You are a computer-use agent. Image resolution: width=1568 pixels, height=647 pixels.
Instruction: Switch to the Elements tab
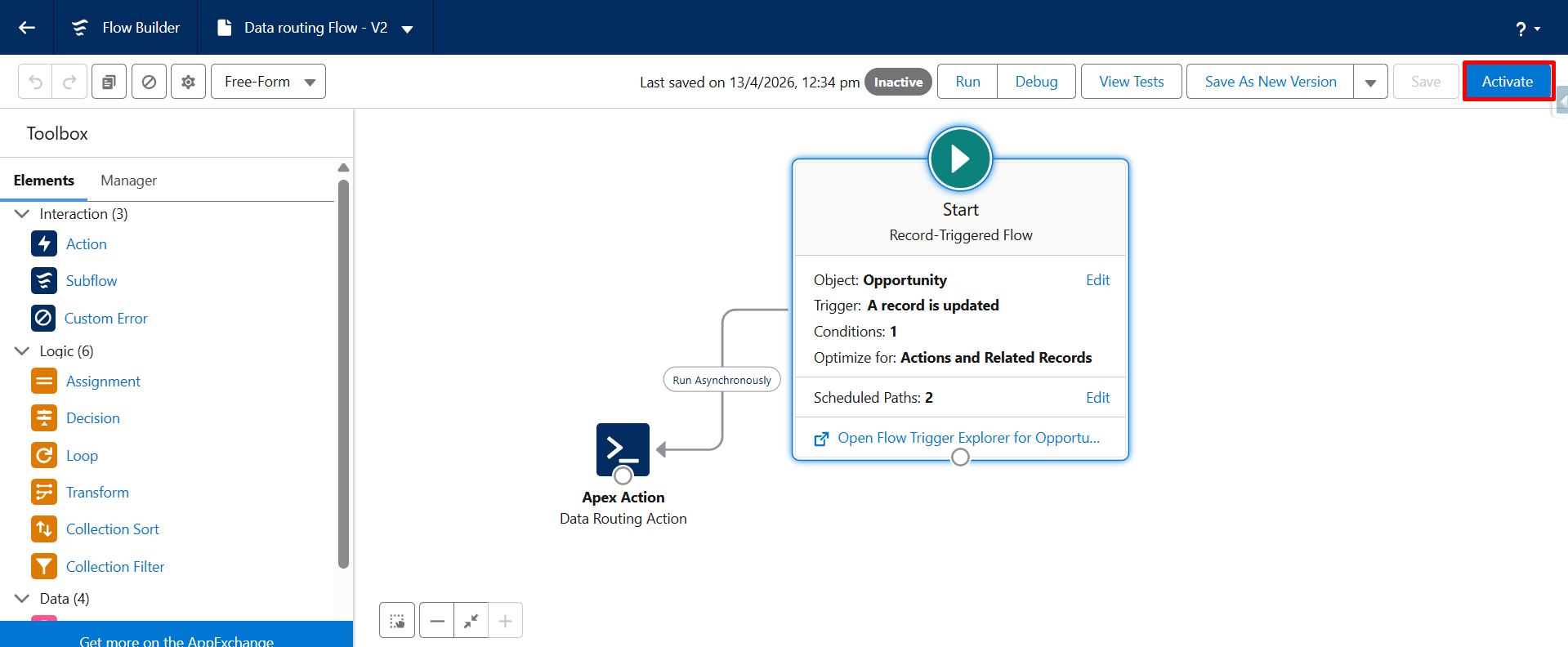[x=44, y=181]
